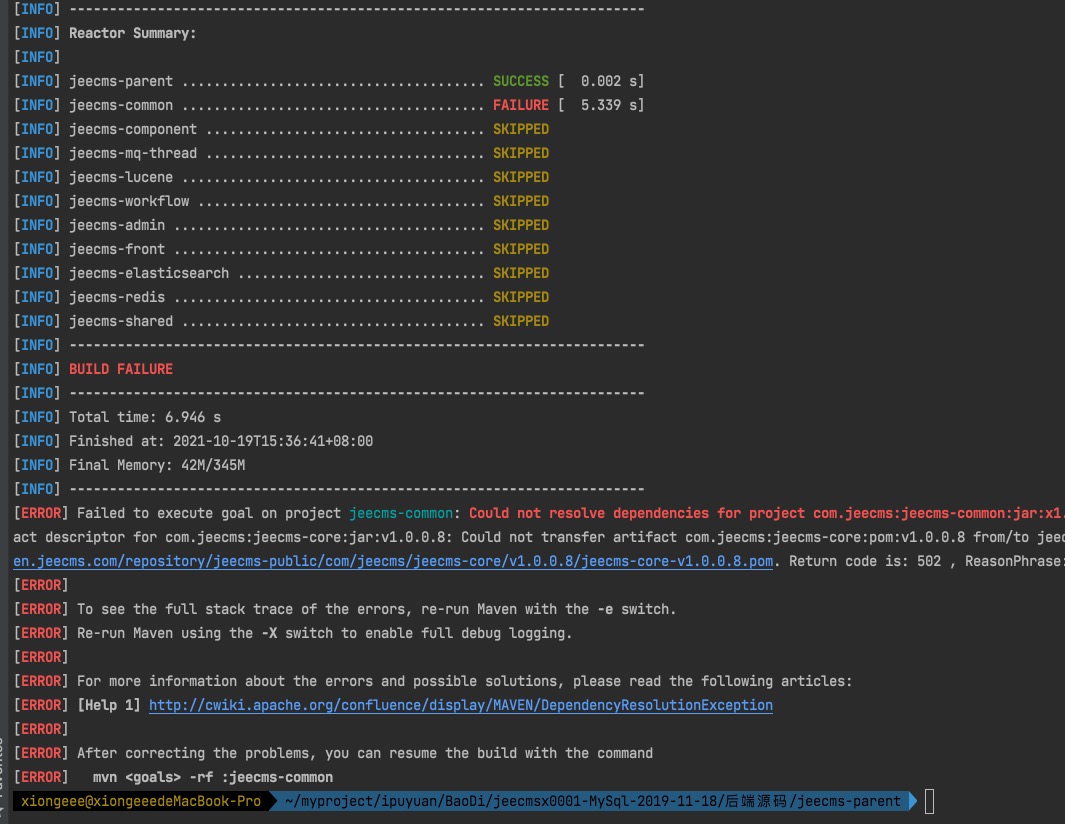This screenshot has height=824, width=1065.
Task: Click the green SUCCESS status for jeecms-parent
Action: tap(520, 81)
